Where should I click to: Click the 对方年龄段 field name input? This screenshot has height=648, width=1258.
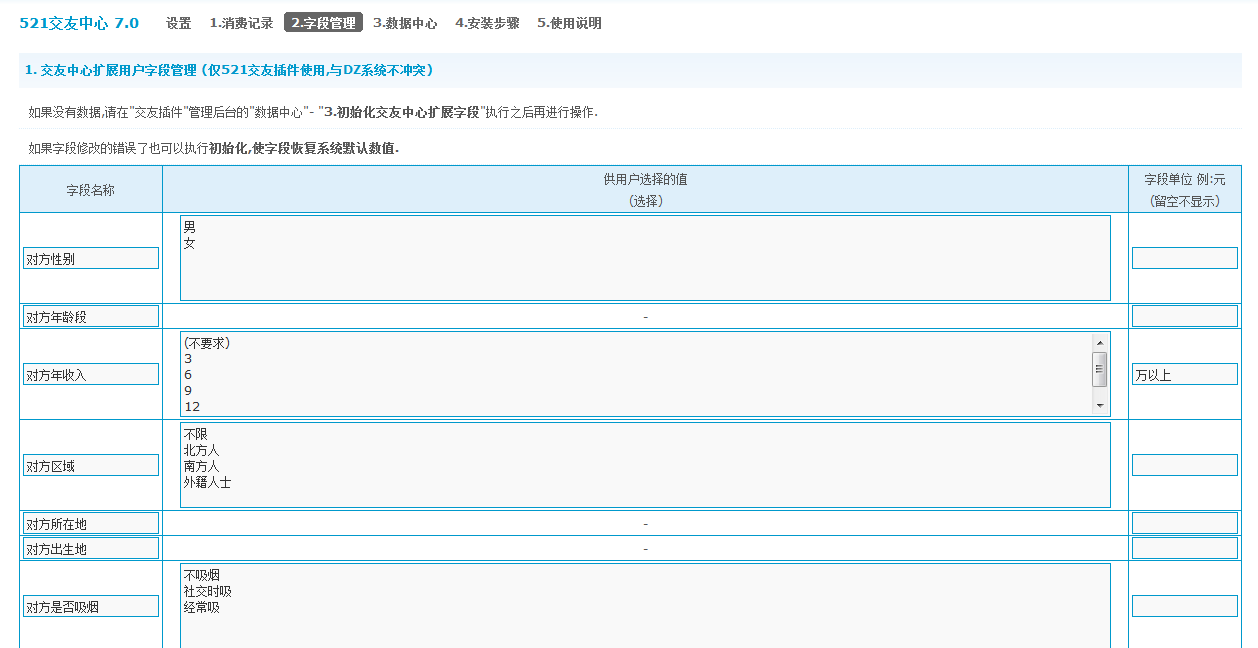[x=91, y=316]
